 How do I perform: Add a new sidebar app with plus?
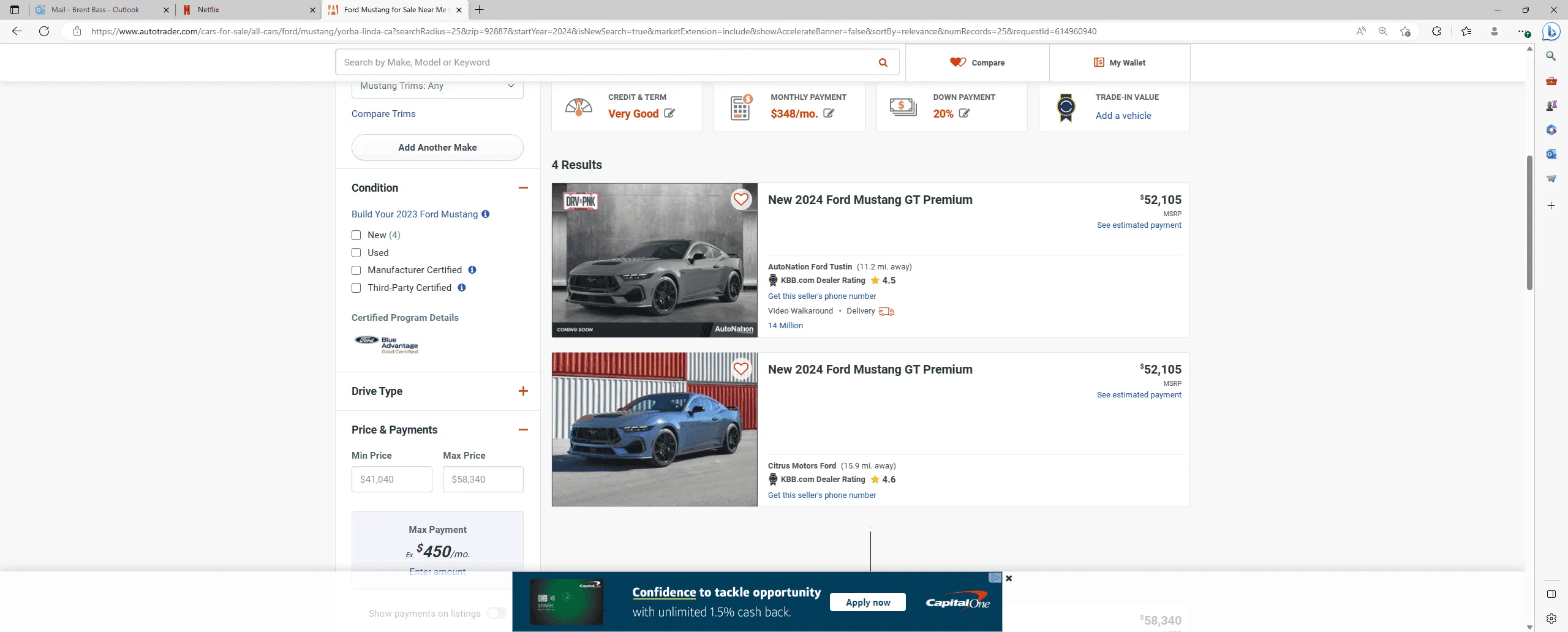pyautogui.click(x=1551, y=206)
